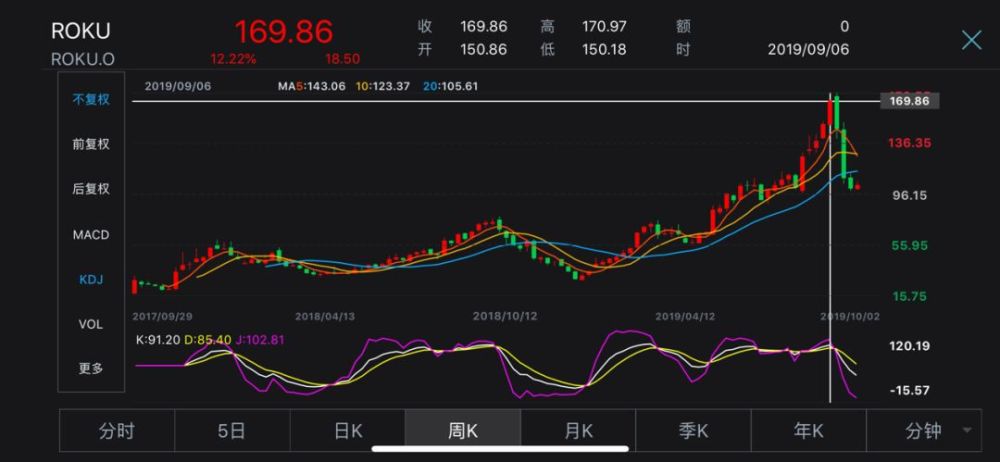Click the 20:105.61 moving average label
The width and height of the screenshot is (1000, 462).
[450, 86]
